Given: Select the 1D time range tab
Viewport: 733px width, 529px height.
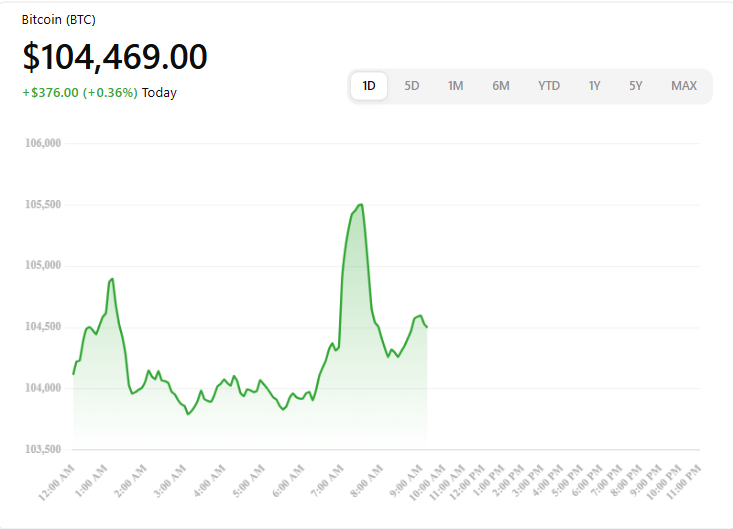Looking at the screenshot, I should point(369,86).
